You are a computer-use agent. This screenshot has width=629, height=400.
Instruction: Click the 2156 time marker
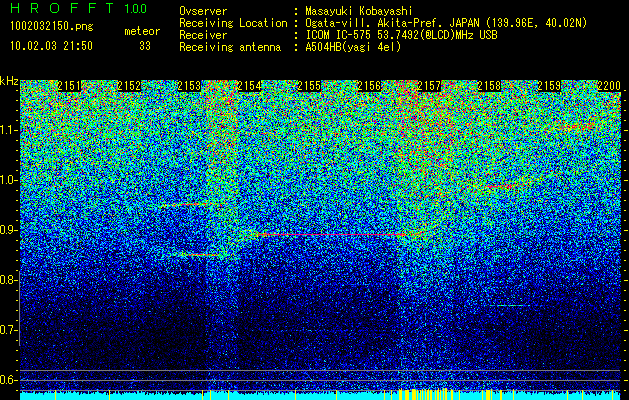[369, 86]
